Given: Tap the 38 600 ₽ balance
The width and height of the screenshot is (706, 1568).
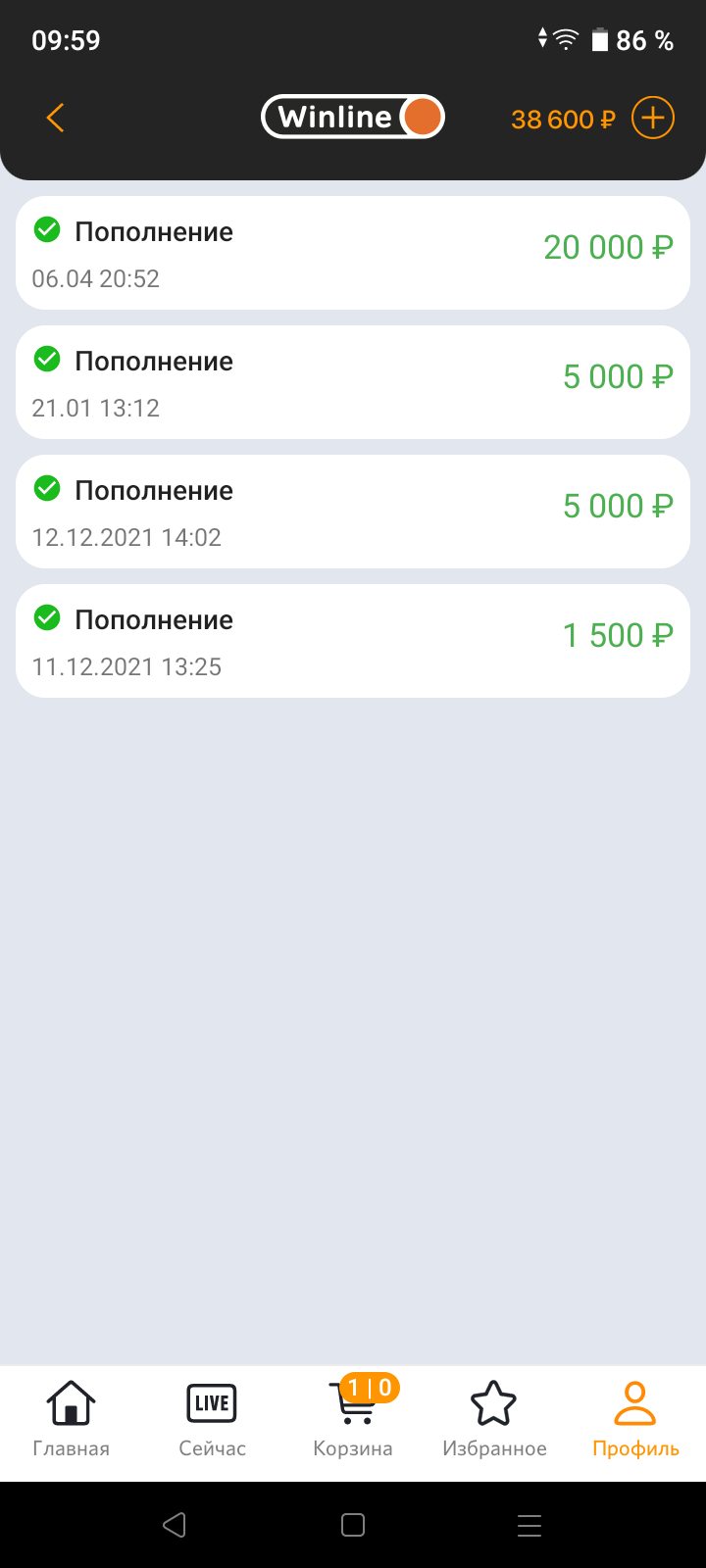Looking at the screenshot, I should tap(563, 120).
